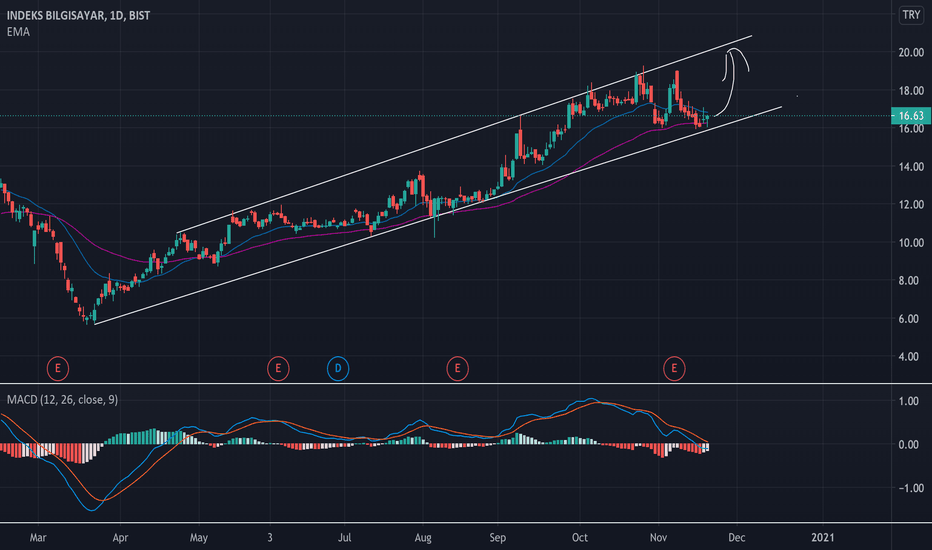Click the 4.00 price axis label
Viewport: 932px width, 550px height.
(x=911, y=357)
